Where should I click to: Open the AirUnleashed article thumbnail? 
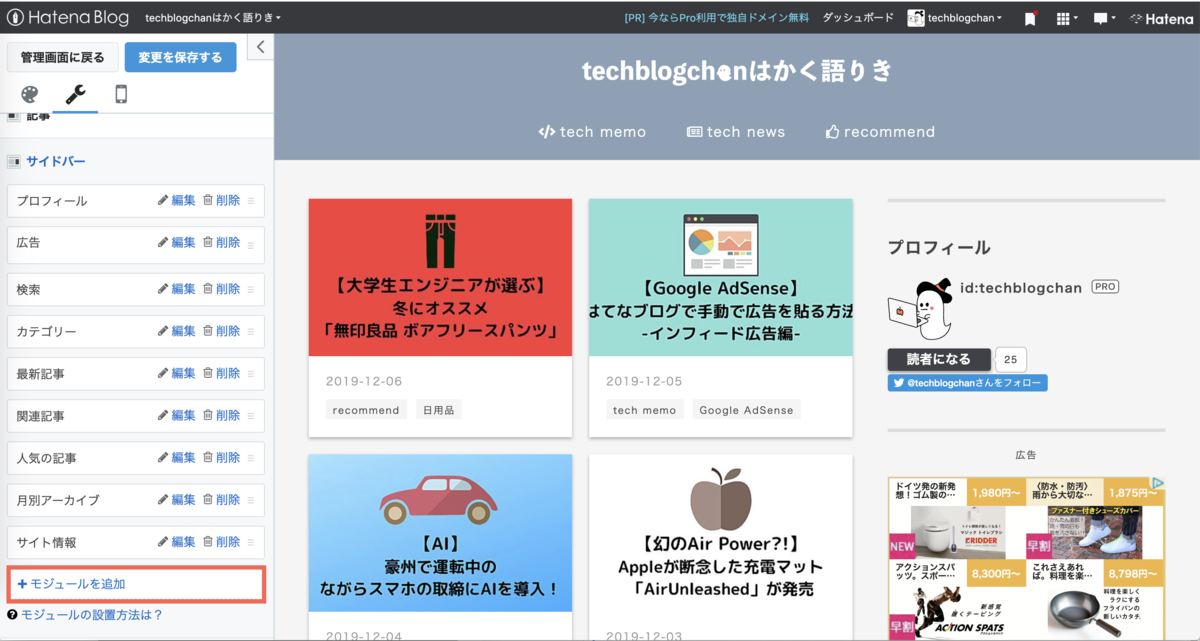[720, 533]
